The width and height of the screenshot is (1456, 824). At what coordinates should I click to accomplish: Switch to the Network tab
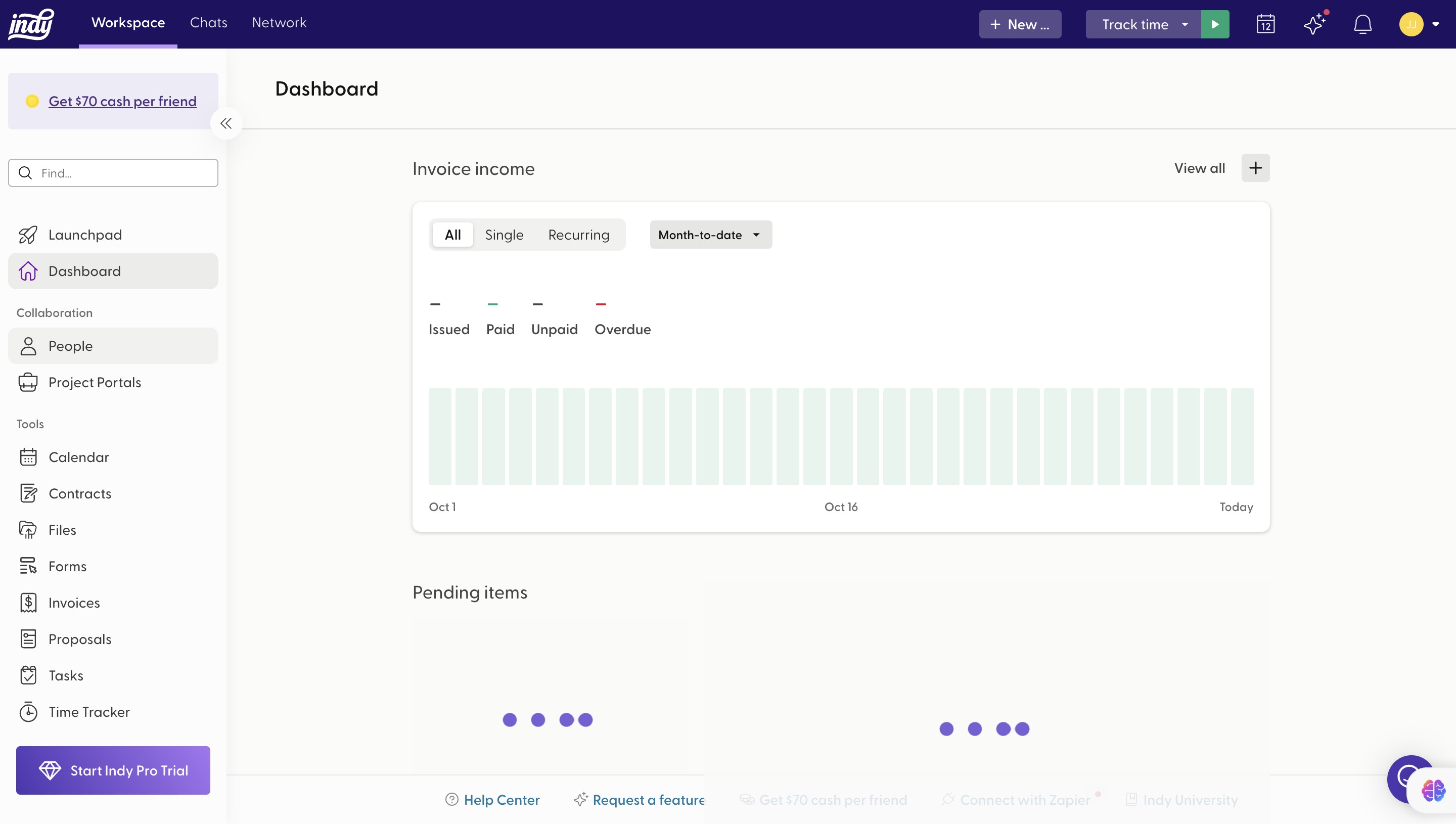point(279,23)
